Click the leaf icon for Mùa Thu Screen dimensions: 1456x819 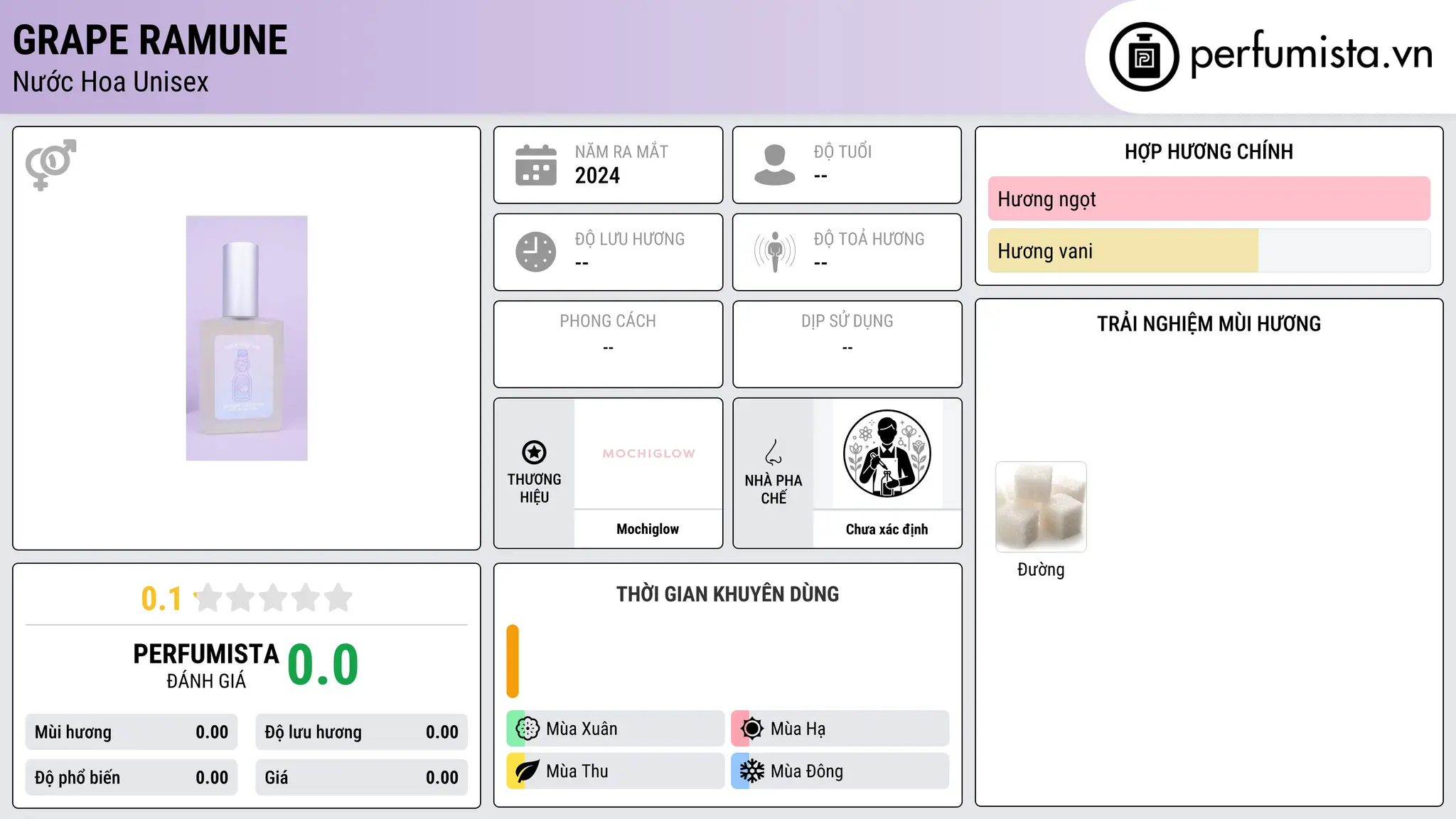pos(528,771)
